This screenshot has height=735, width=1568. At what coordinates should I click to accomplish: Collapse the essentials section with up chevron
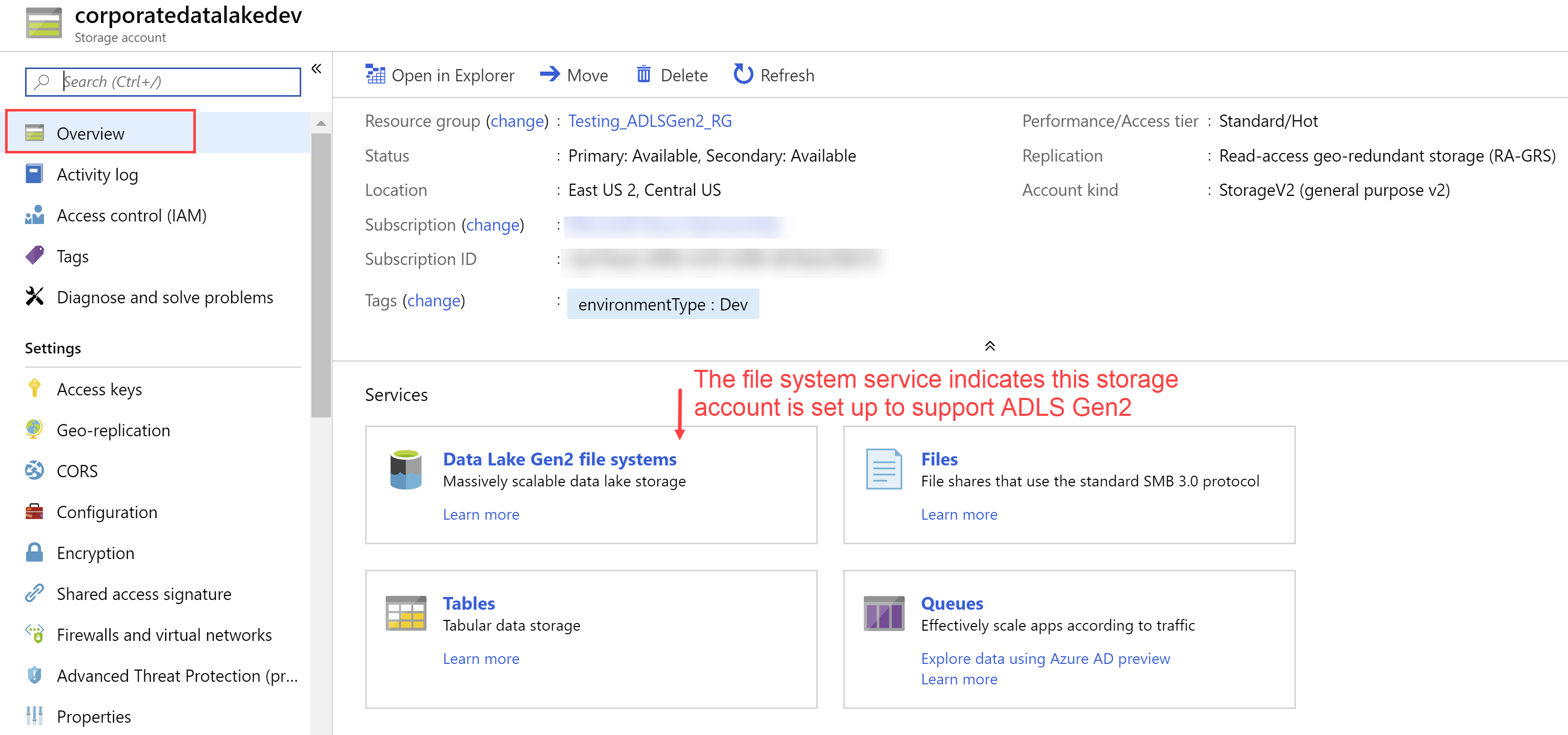pyautogui.click(x=990, y=346)
